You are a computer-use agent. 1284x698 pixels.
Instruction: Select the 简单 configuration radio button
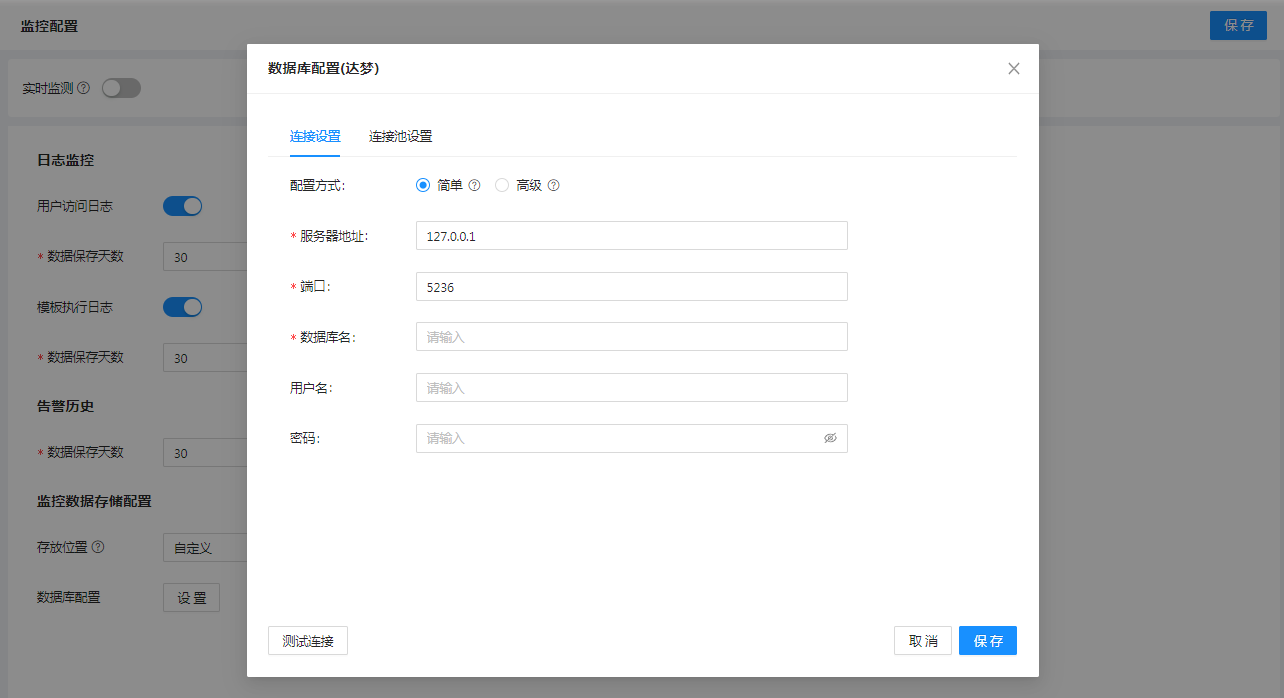click(423, 185)
